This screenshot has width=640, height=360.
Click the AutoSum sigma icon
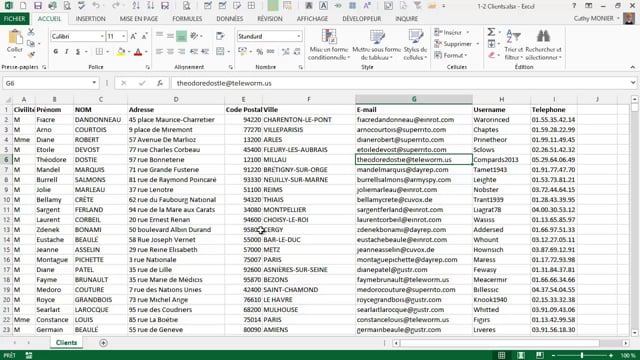491,32
